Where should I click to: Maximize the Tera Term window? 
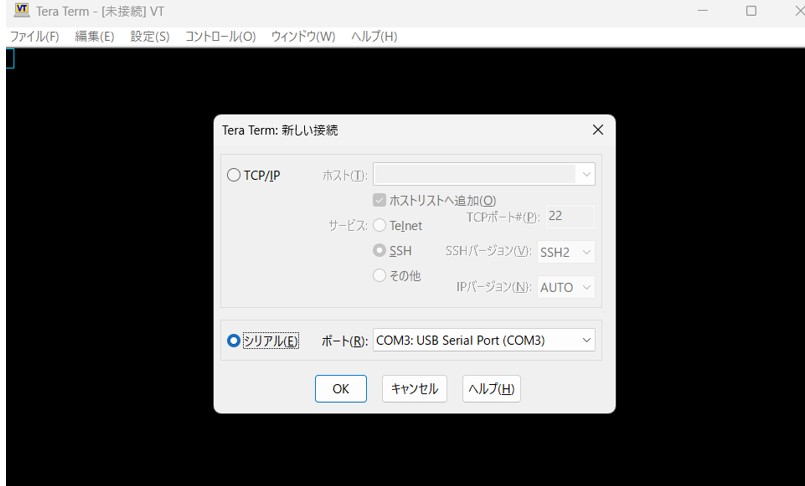click(751, 11)
